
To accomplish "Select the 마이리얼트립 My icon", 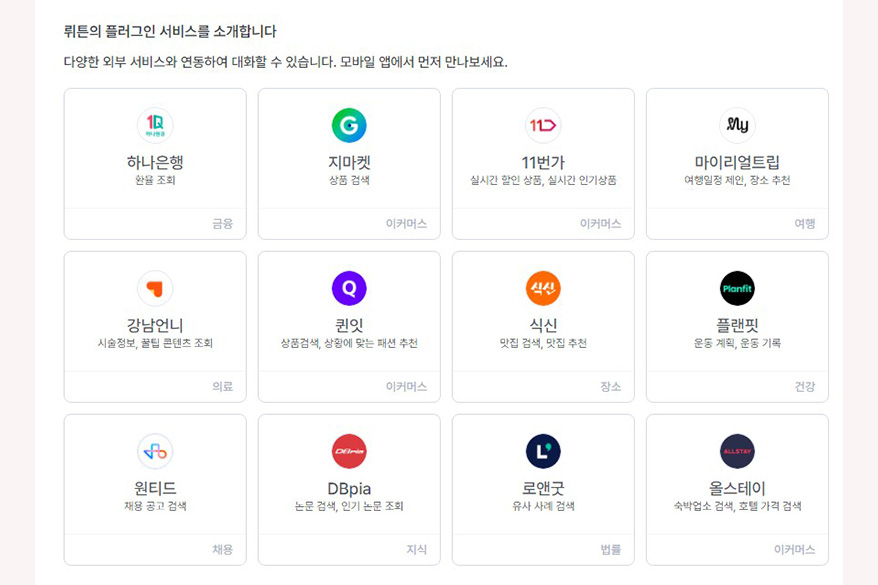I will (736, 125).
